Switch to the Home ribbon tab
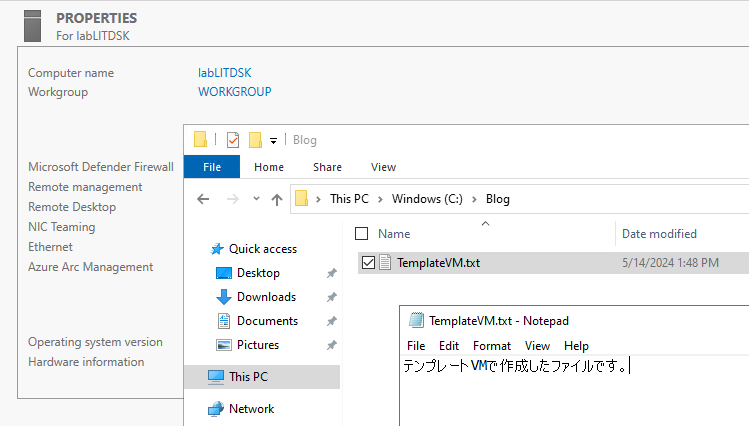 point(269,167)
